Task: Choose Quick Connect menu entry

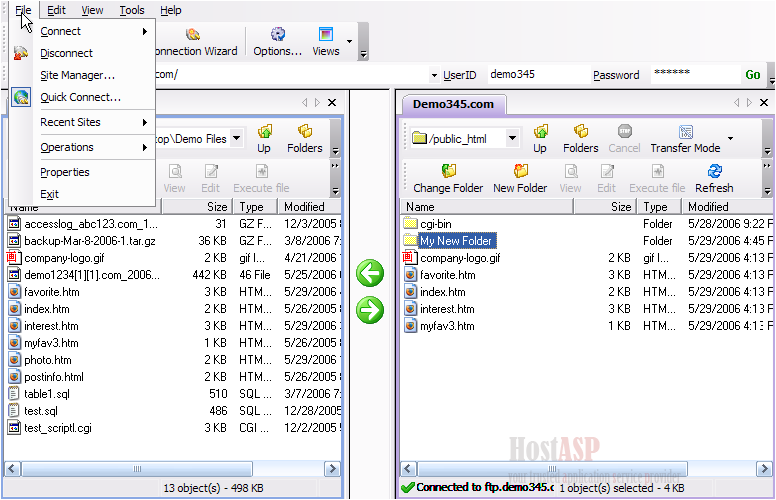Action: 94,97
